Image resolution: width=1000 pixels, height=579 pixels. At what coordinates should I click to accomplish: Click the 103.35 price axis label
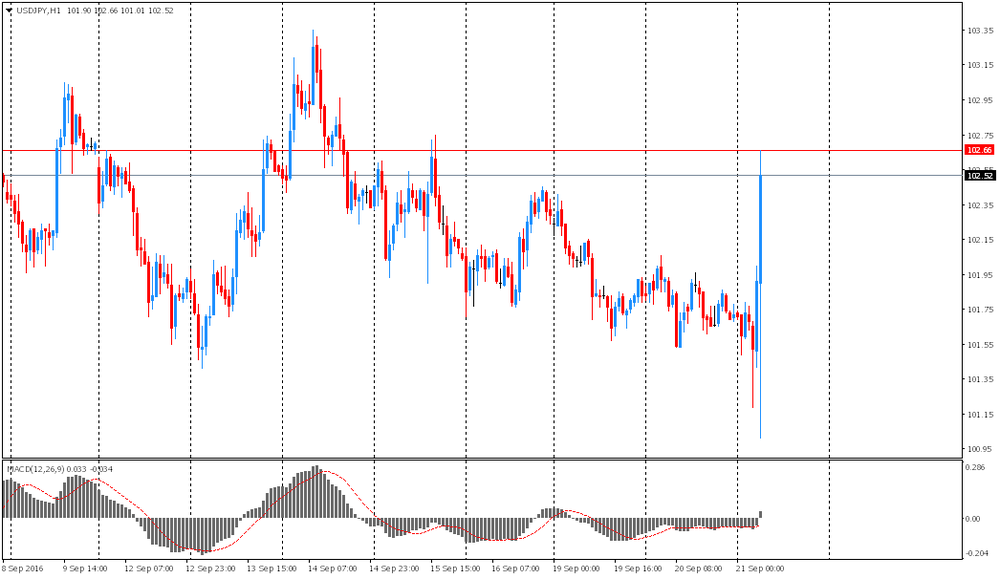(x=980, y=31)
